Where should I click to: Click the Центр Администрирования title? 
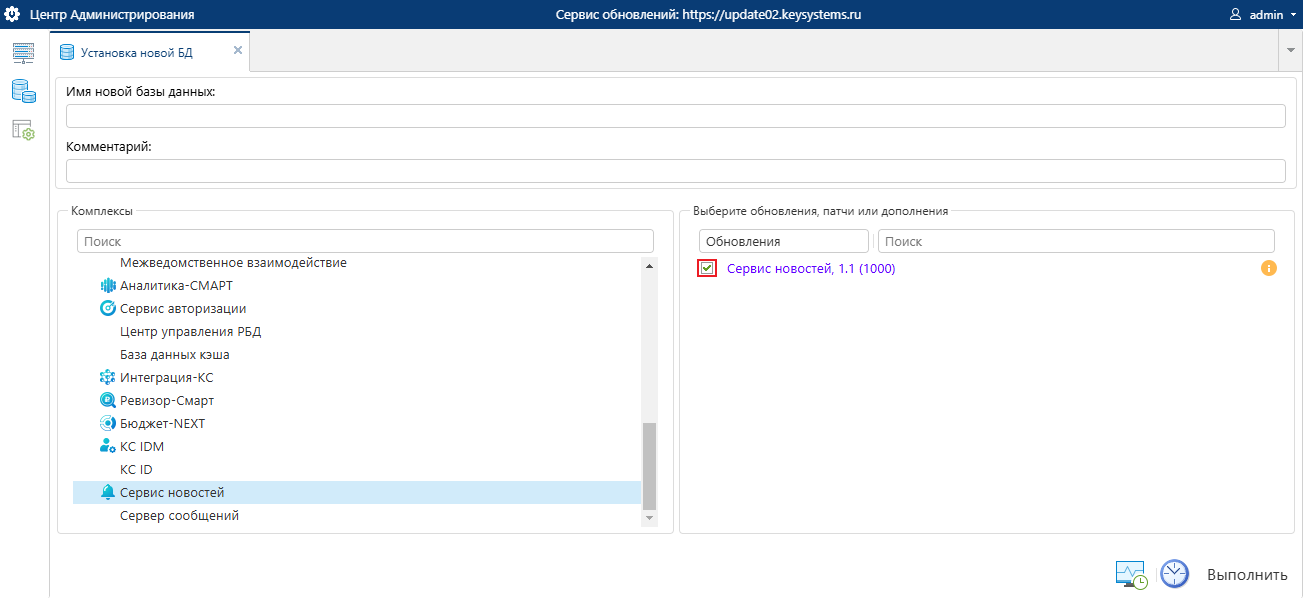coord(112,15)
